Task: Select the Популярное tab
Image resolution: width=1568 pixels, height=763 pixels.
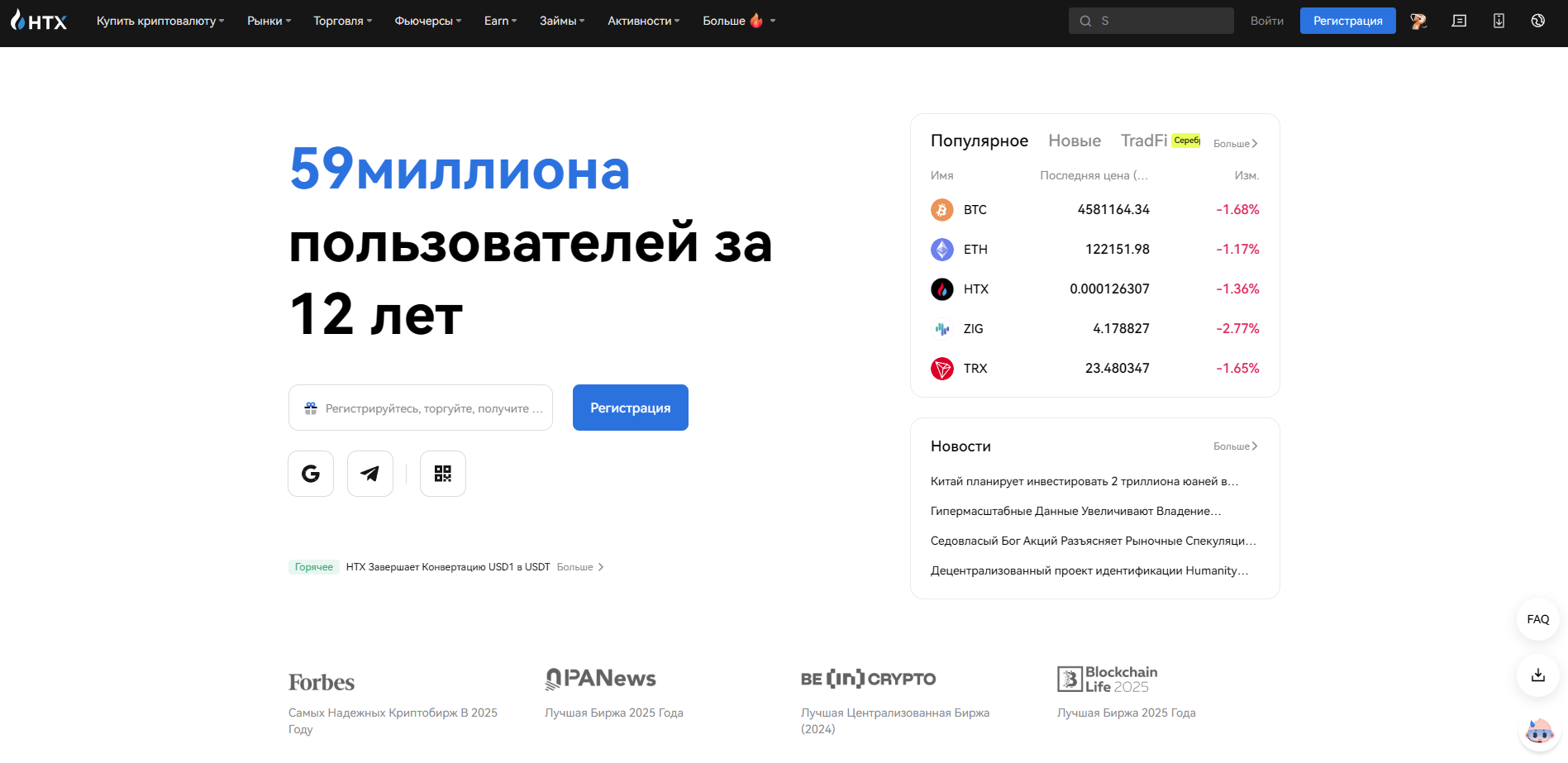Action: pyautogui.click(x=979, y=141)
